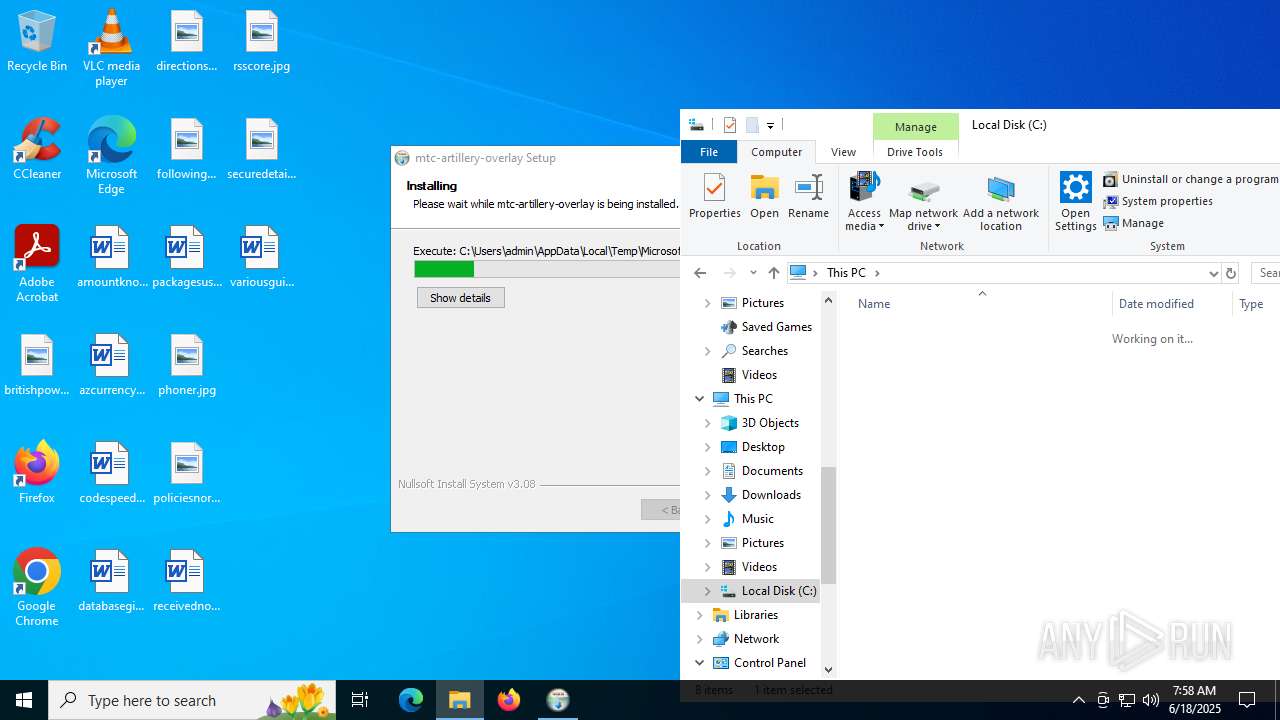Click Access media ribbon button
The width and height of the screenshot is (1280, 720).
click(x=864, y=201)
